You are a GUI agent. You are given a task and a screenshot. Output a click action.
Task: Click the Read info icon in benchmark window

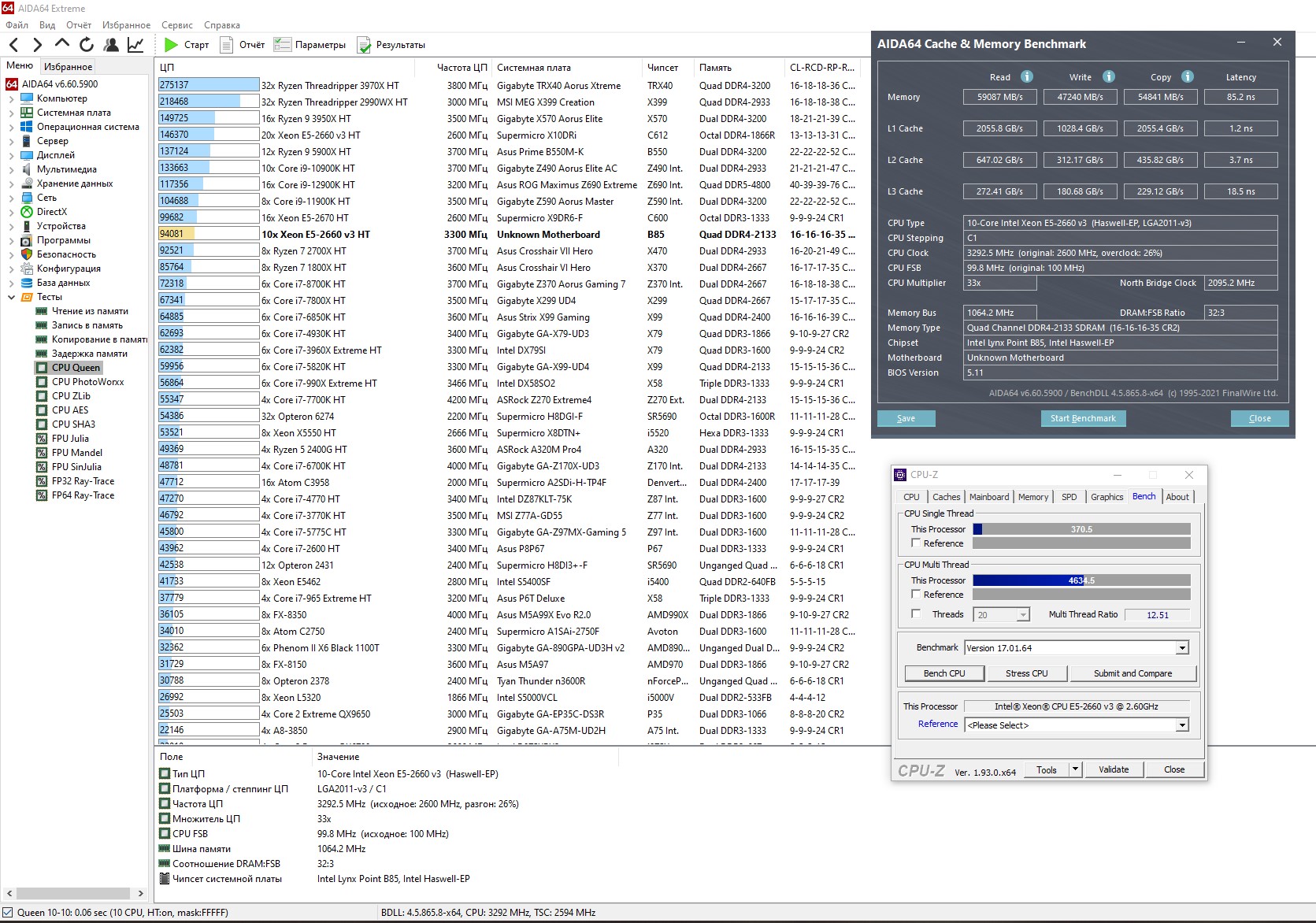tap(1027, 76)
